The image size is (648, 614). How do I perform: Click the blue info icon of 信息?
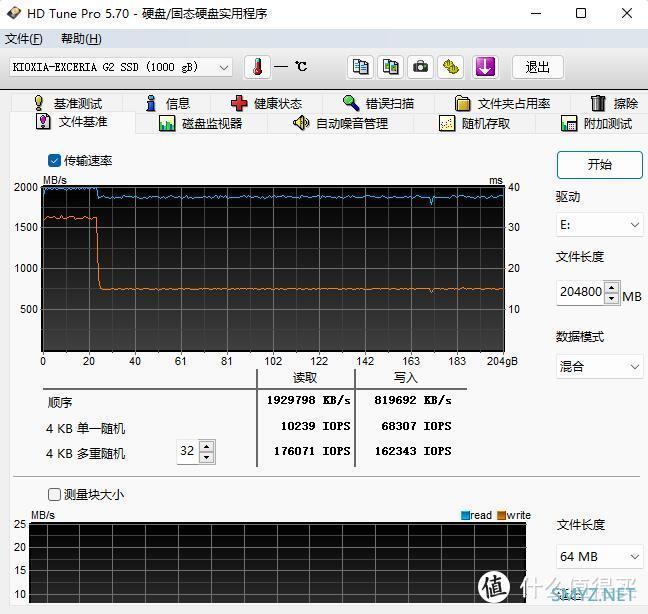(151, 103)
